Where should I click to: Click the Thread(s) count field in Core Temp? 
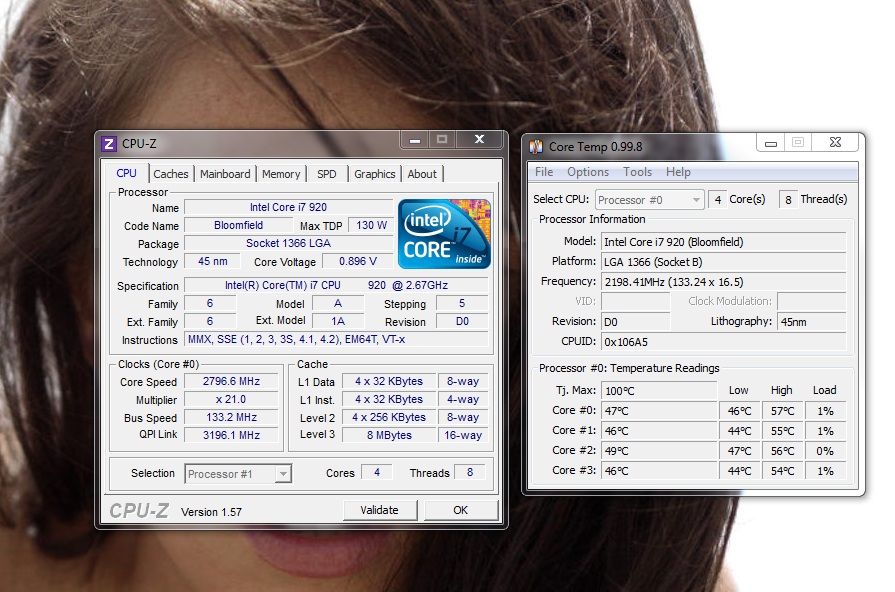[788, 200]
